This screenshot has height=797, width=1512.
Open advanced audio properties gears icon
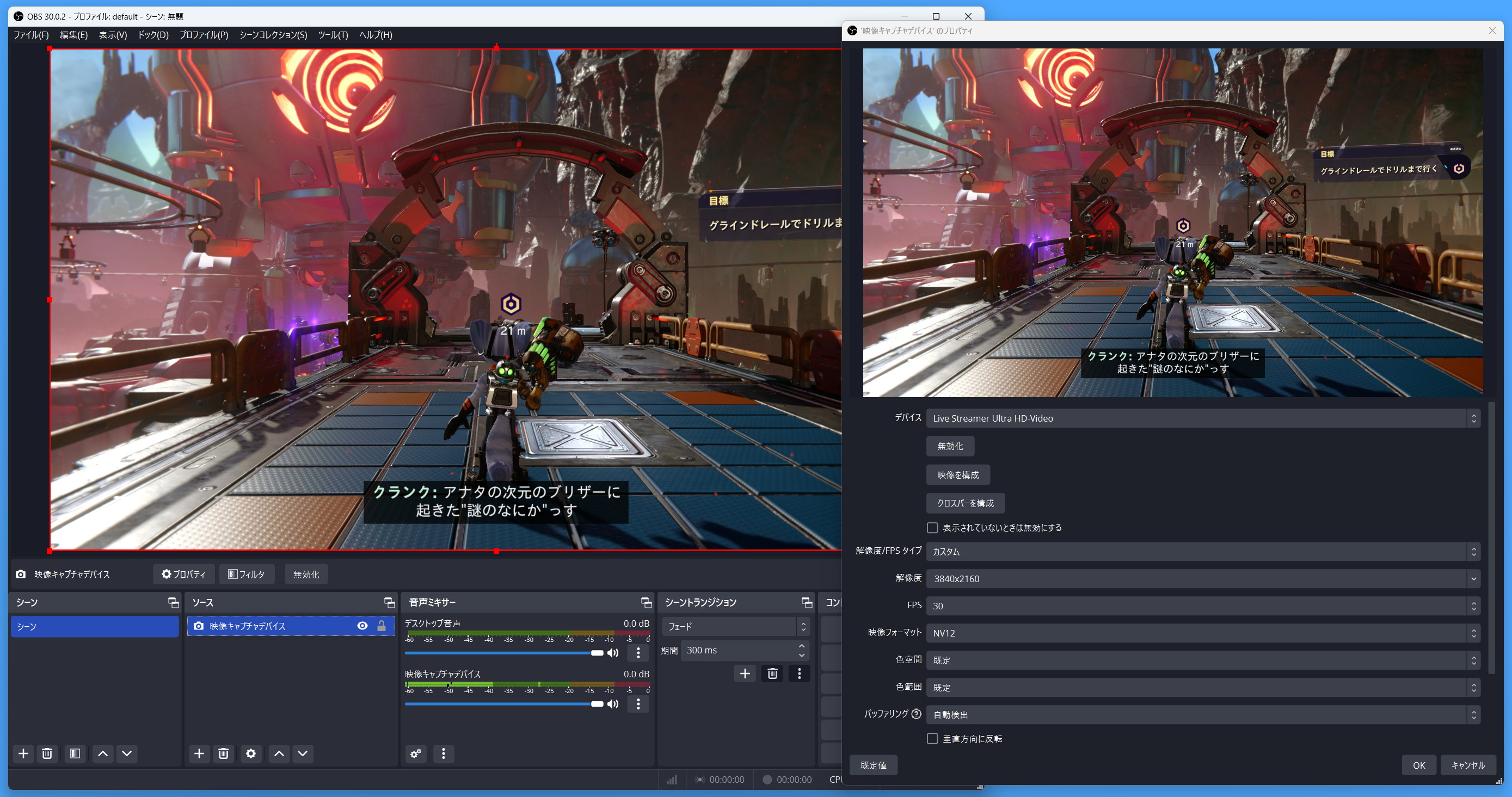pos(416,753)
